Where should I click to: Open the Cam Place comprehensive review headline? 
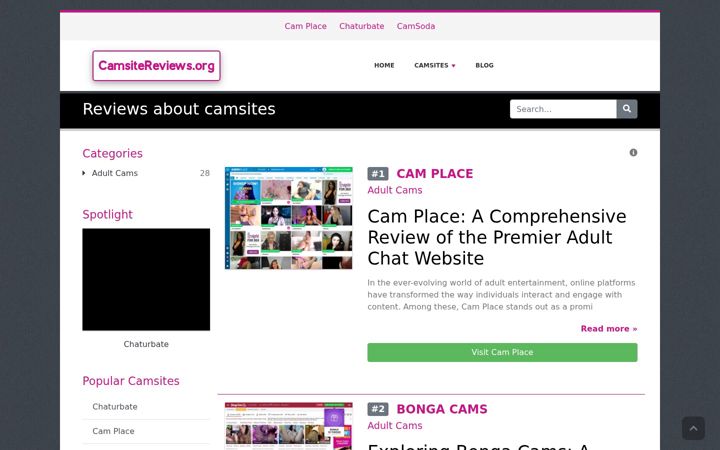pos(497,237)
